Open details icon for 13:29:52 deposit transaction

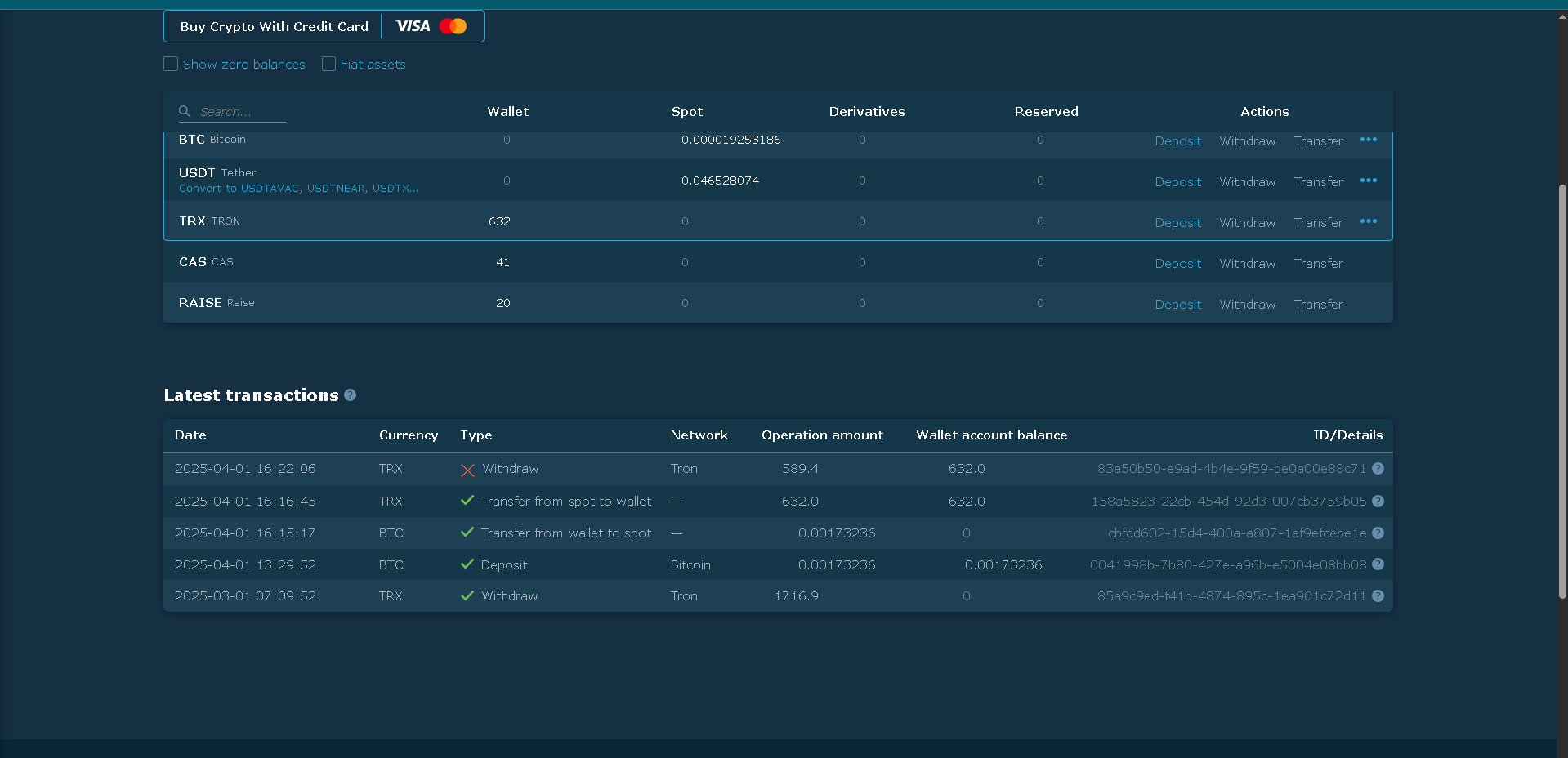(1378, 564)
